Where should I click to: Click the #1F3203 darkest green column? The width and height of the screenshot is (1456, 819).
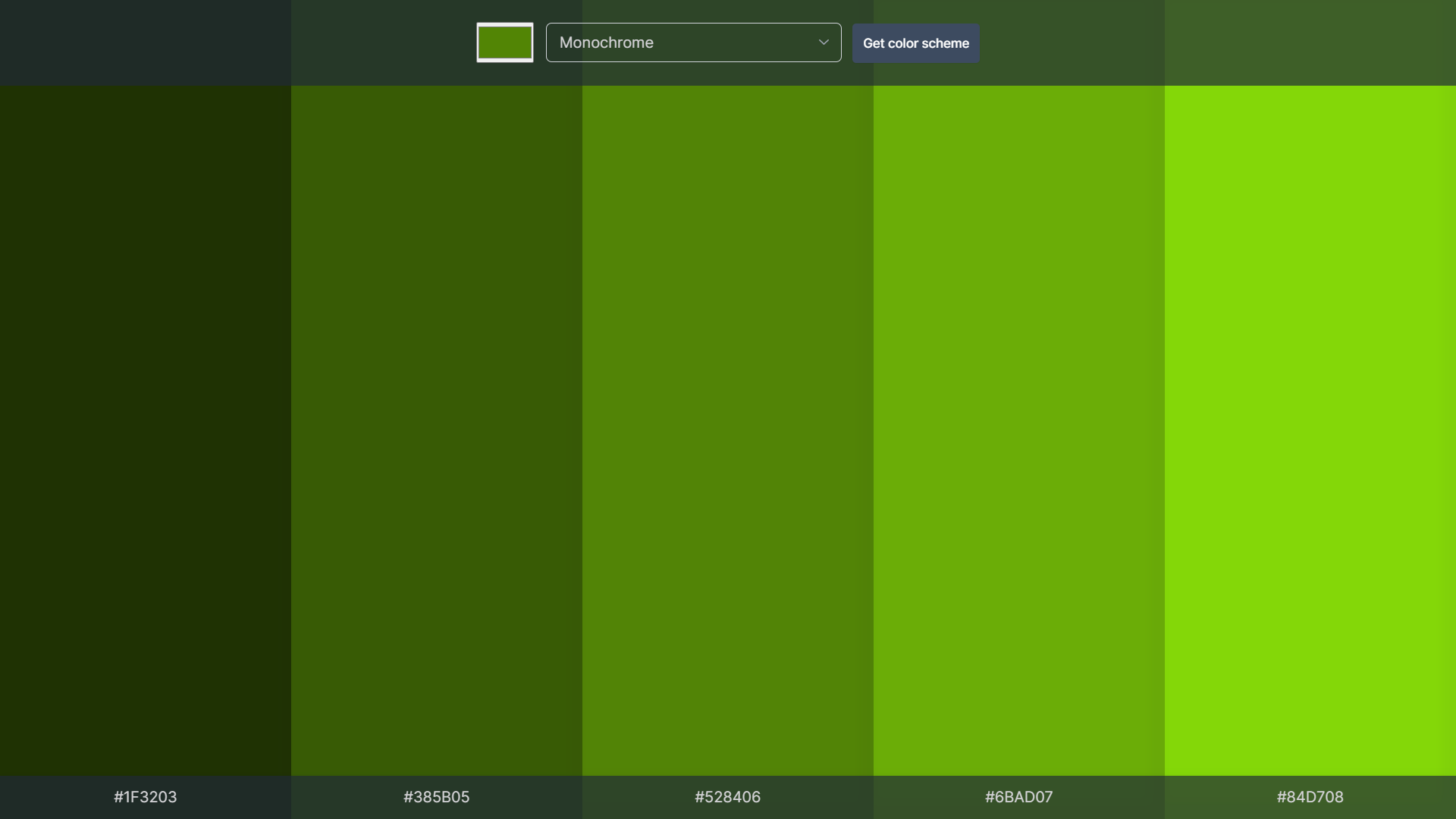coord(146,430)
